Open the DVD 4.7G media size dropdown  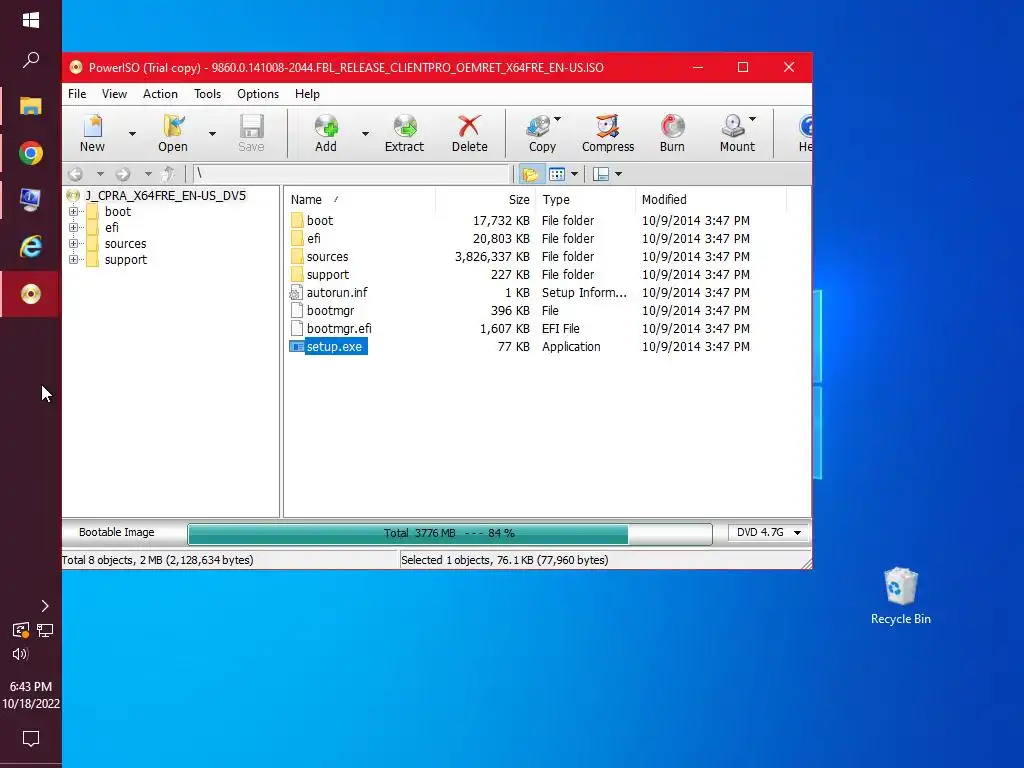tap(769, 532)
